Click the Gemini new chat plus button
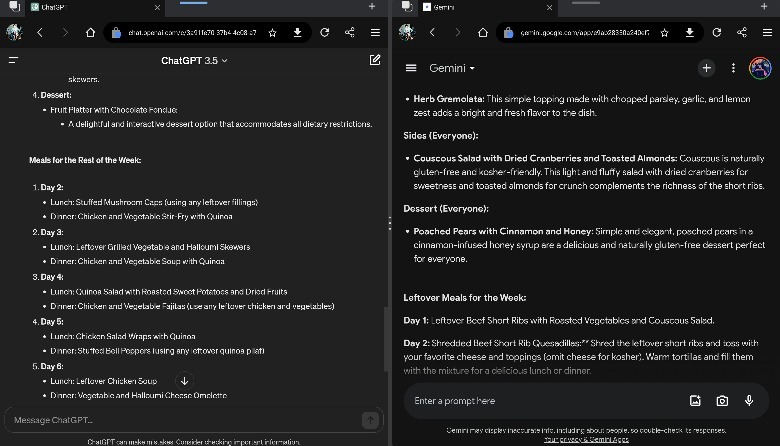Viewport: 780px width, 446px height. point(706,68)
